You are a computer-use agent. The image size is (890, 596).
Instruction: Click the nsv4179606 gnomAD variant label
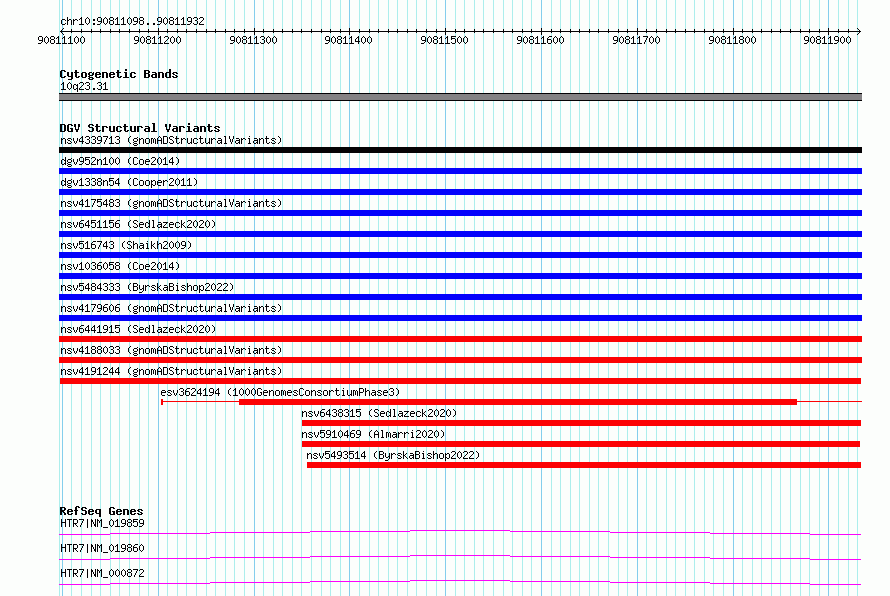171,308
